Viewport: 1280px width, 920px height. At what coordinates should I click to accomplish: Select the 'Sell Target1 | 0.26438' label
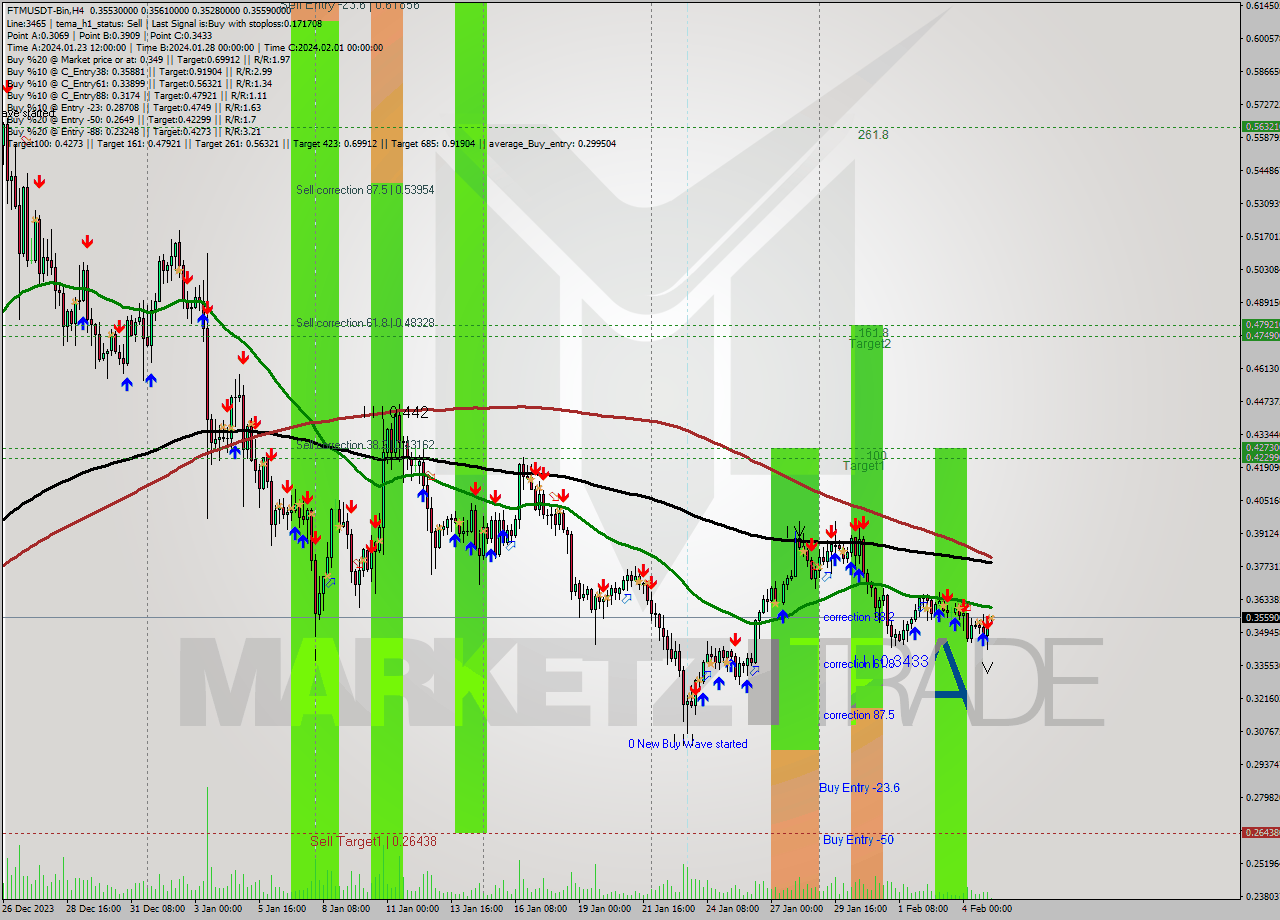373,841
